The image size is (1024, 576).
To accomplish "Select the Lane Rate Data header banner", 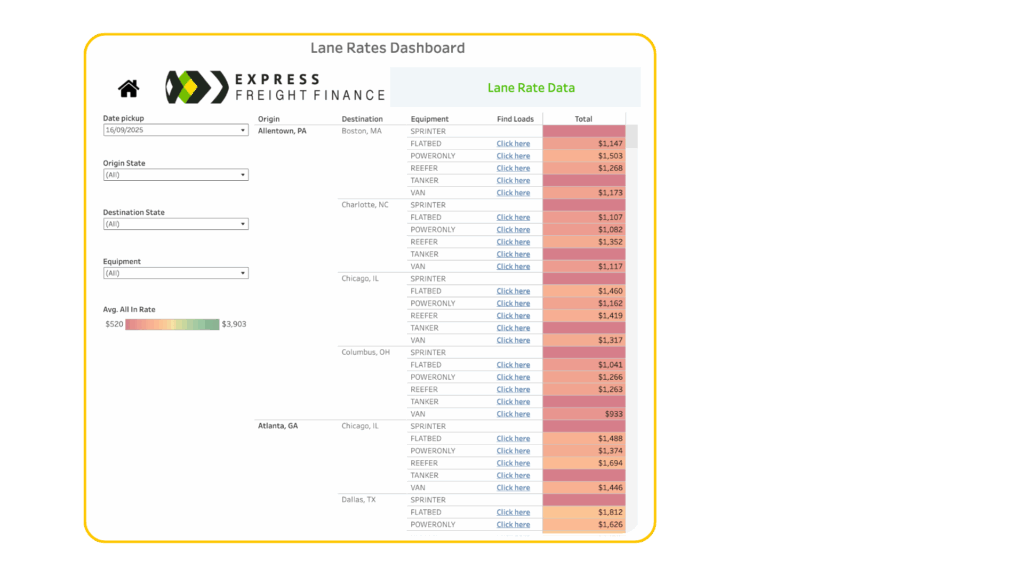I will point(530,87).
